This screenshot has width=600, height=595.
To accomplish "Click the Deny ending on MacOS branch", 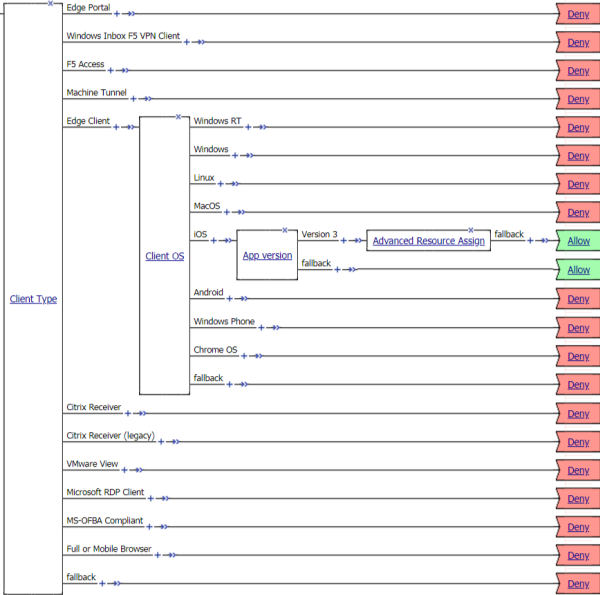I will tap(578, 213).
